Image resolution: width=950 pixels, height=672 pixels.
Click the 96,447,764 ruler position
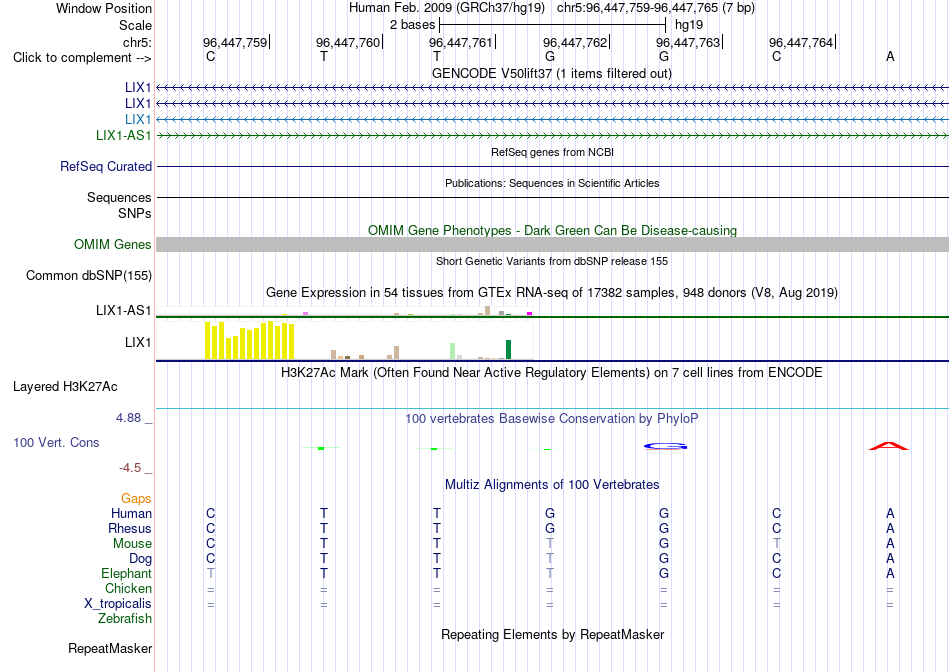[801, 42]
